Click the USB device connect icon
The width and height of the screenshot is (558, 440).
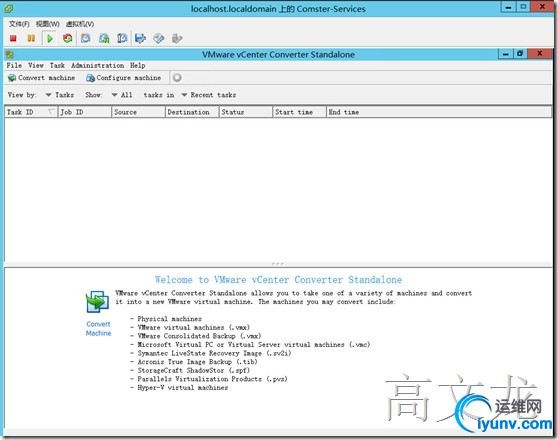coord(177,38)
